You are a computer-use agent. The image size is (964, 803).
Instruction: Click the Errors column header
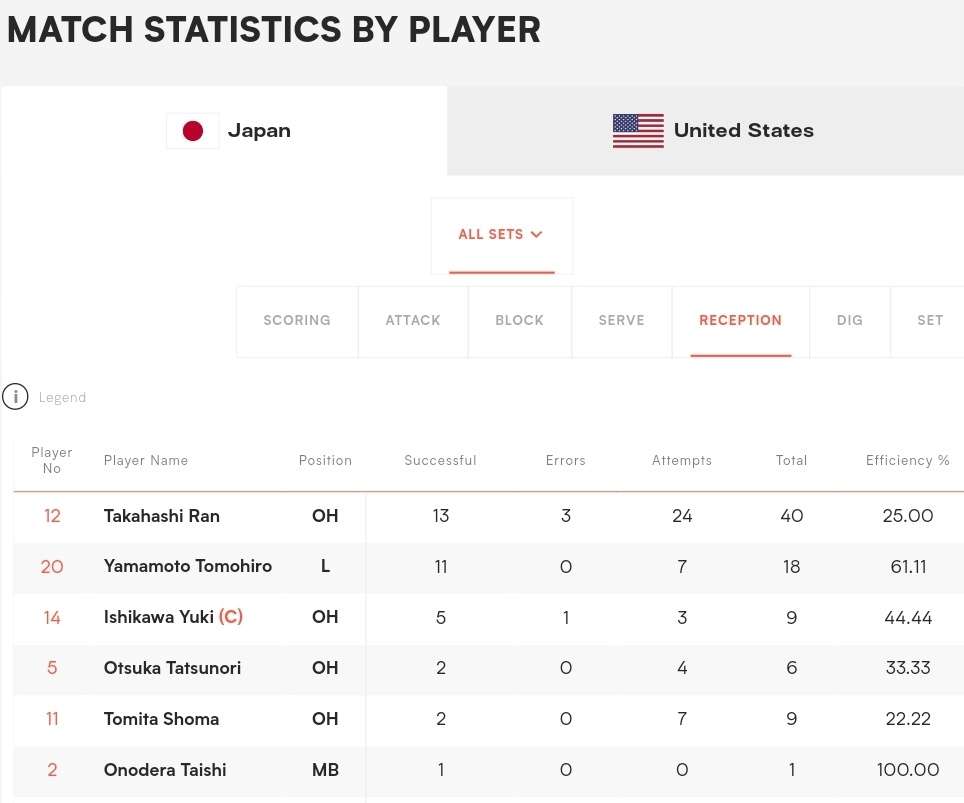tap(566, 461)
